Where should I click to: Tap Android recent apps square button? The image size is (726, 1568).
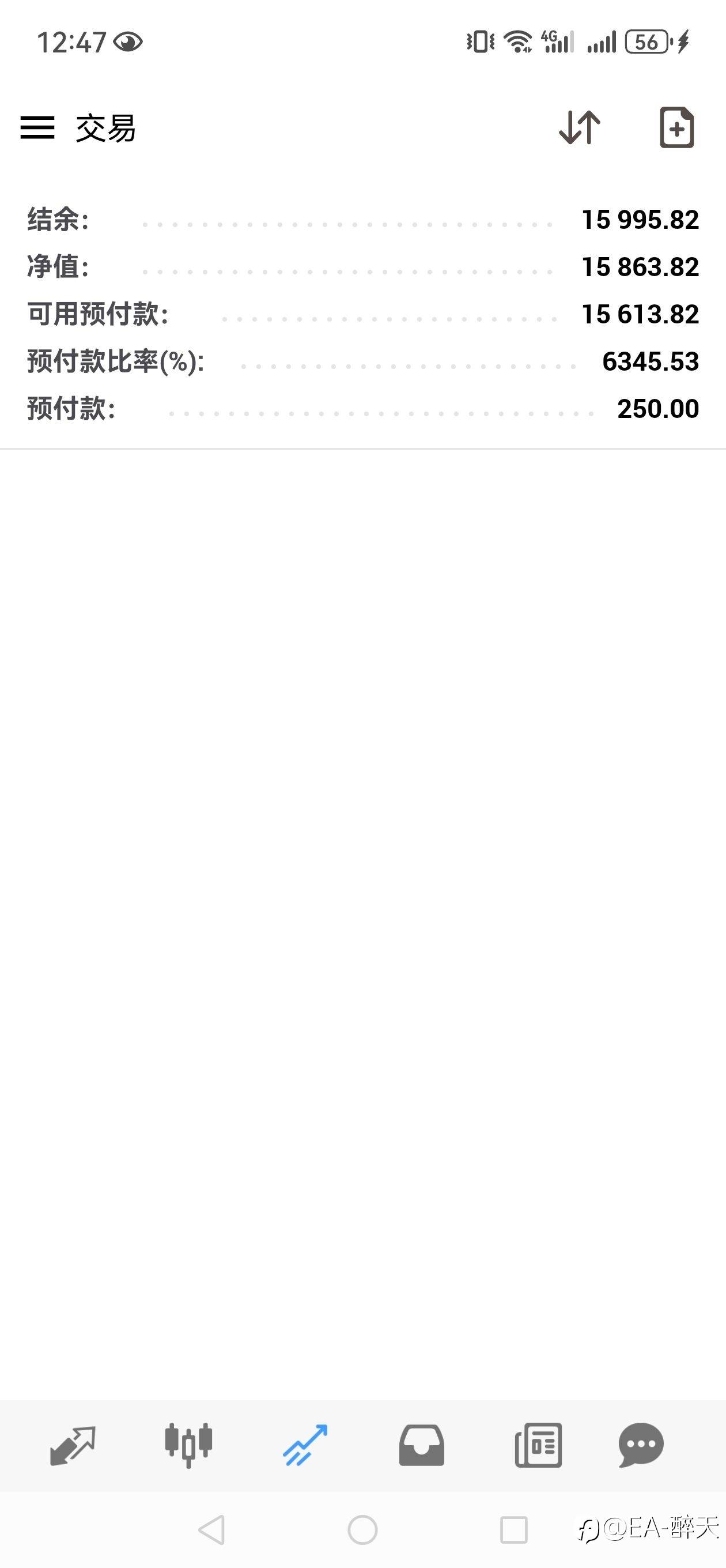[x=513, y=1529]
